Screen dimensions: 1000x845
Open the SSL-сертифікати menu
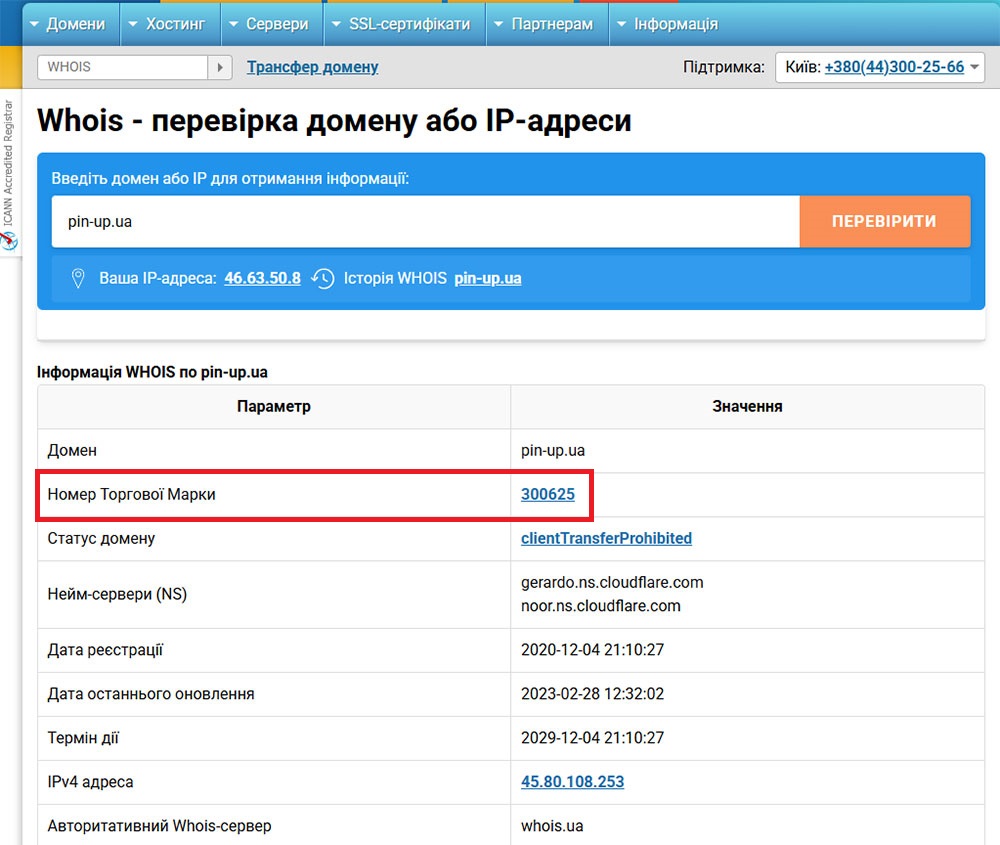(399, 24)
